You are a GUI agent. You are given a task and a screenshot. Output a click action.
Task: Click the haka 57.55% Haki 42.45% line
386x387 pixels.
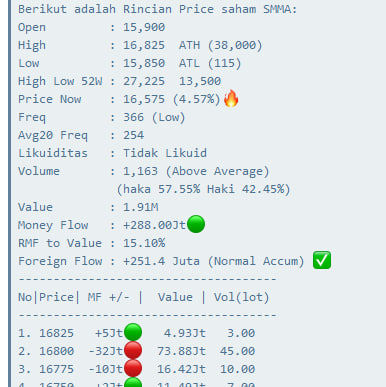click(203, 189)
